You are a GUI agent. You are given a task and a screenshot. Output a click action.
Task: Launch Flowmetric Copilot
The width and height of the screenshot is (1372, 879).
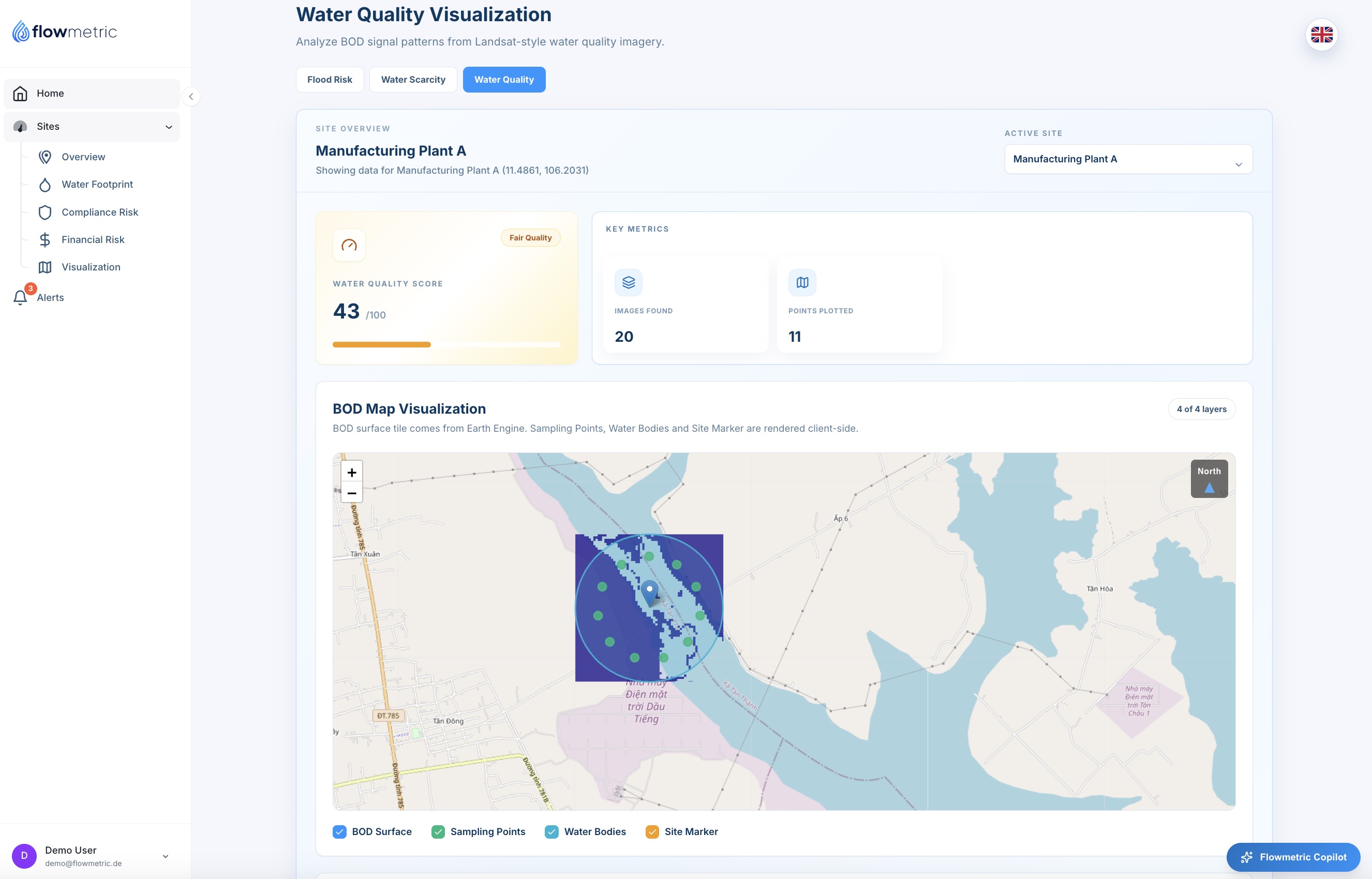tap(1293, 857)
